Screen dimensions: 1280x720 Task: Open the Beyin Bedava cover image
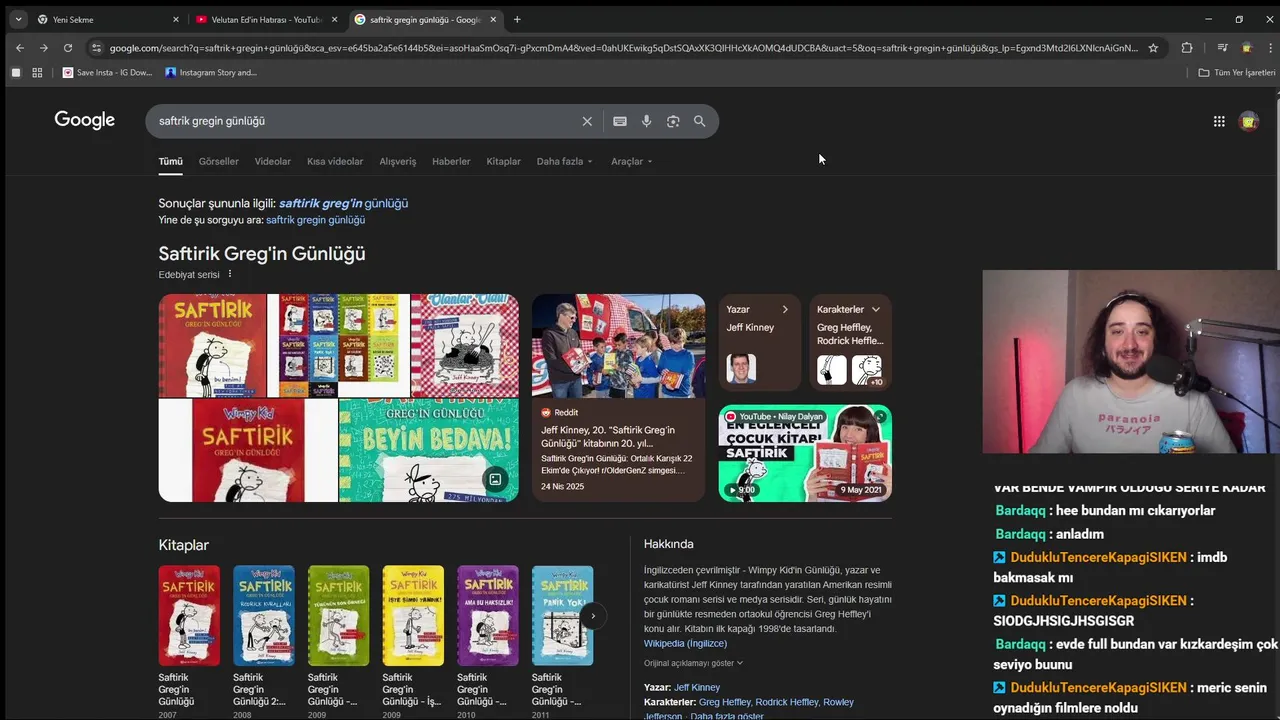coord(429,450)
